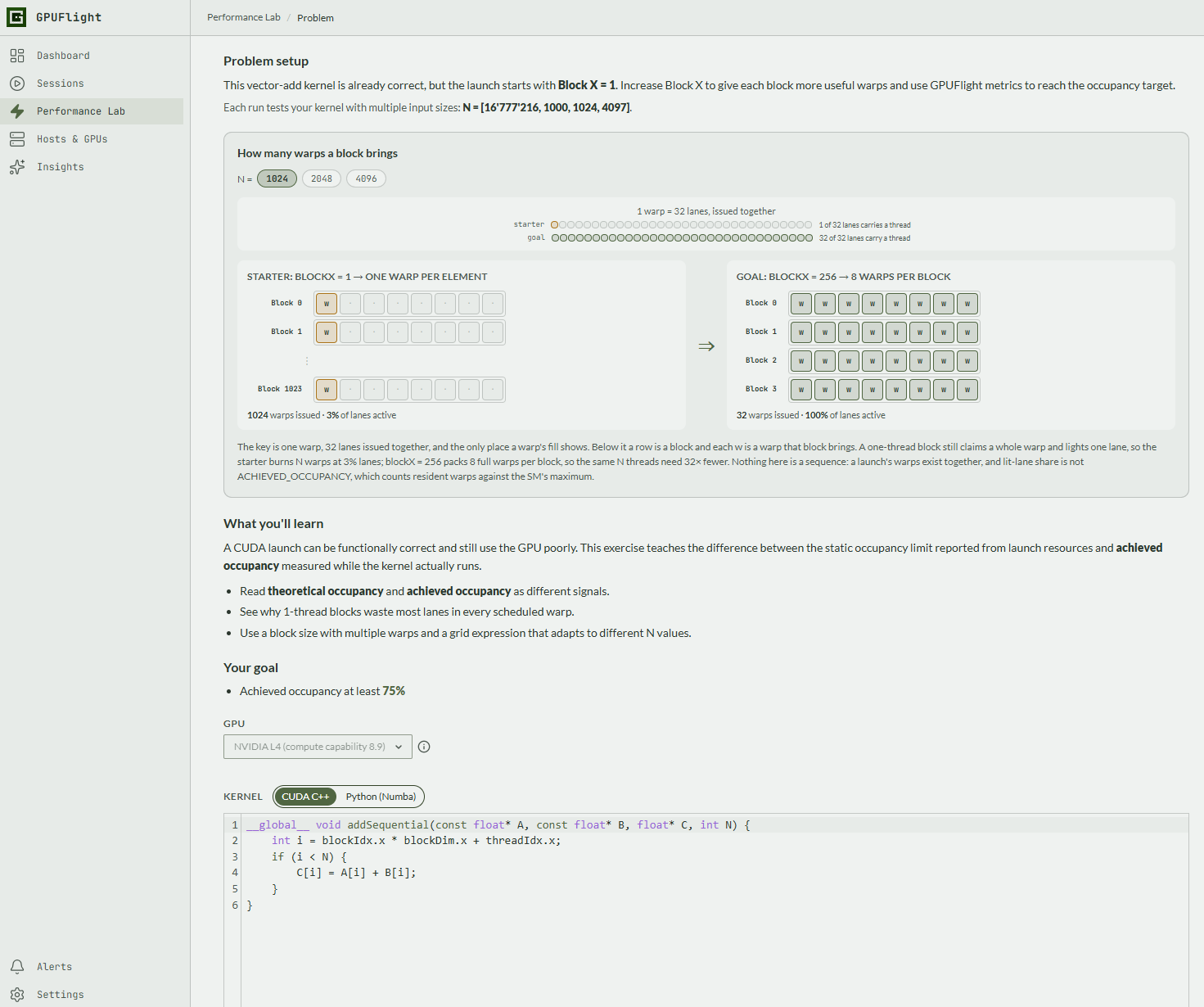The height and width of the screenshot is (1007, 1204).
Task: Click '1024 warps issued' summary text
Action: (x=284, y=415)
